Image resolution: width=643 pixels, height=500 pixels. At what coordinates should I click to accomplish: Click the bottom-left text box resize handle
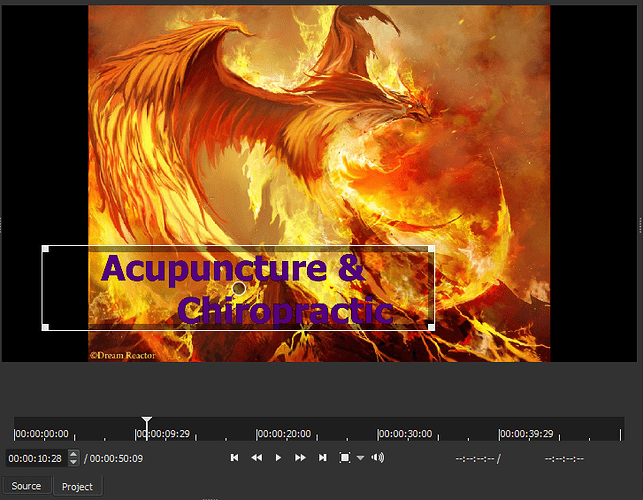[x=46, y=327]
